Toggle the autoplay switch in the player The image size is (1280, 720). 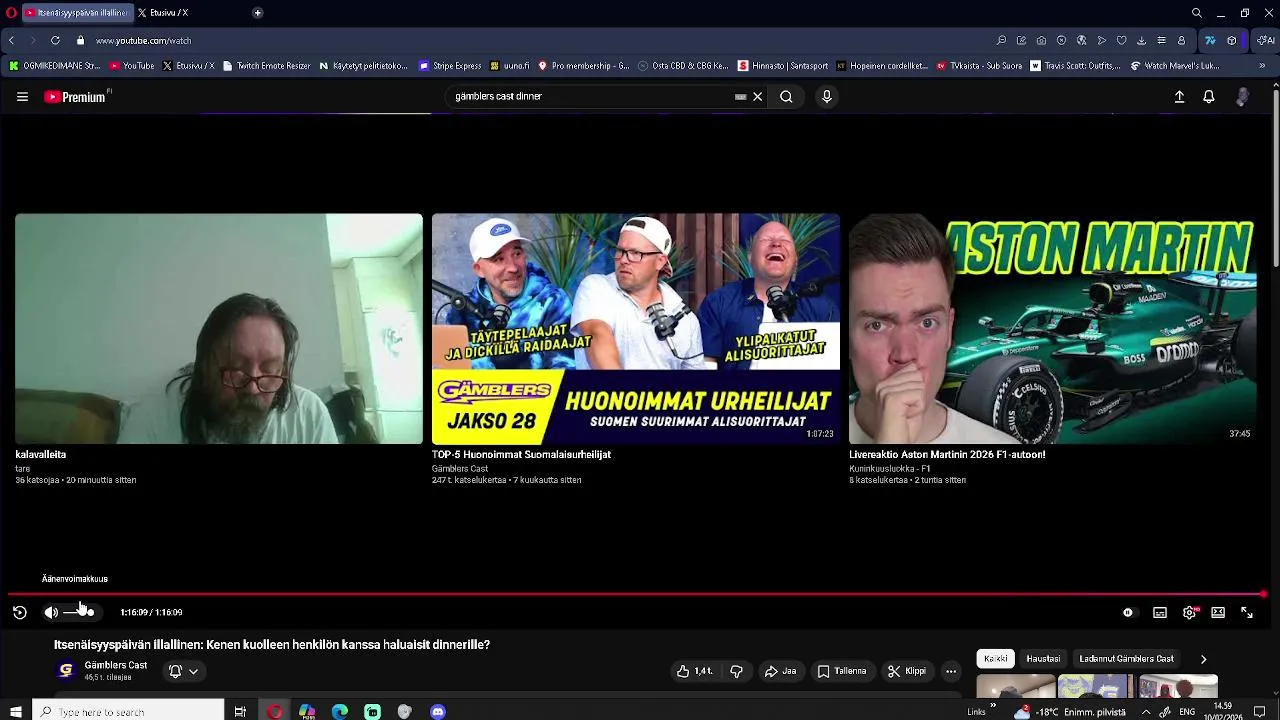(x=1128, y=613)
